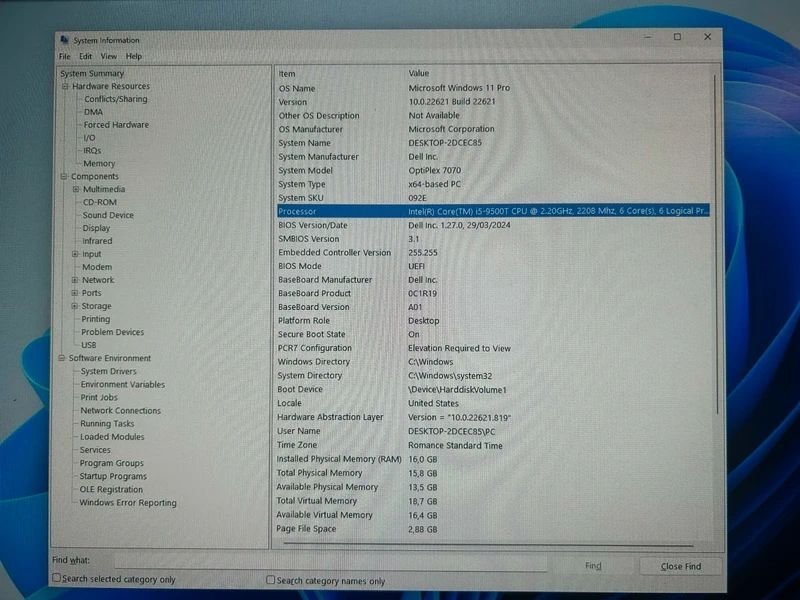This screenshot has height=600, width=800.
Task: Click the 'Find what' text field
Action: click(330, 565)
